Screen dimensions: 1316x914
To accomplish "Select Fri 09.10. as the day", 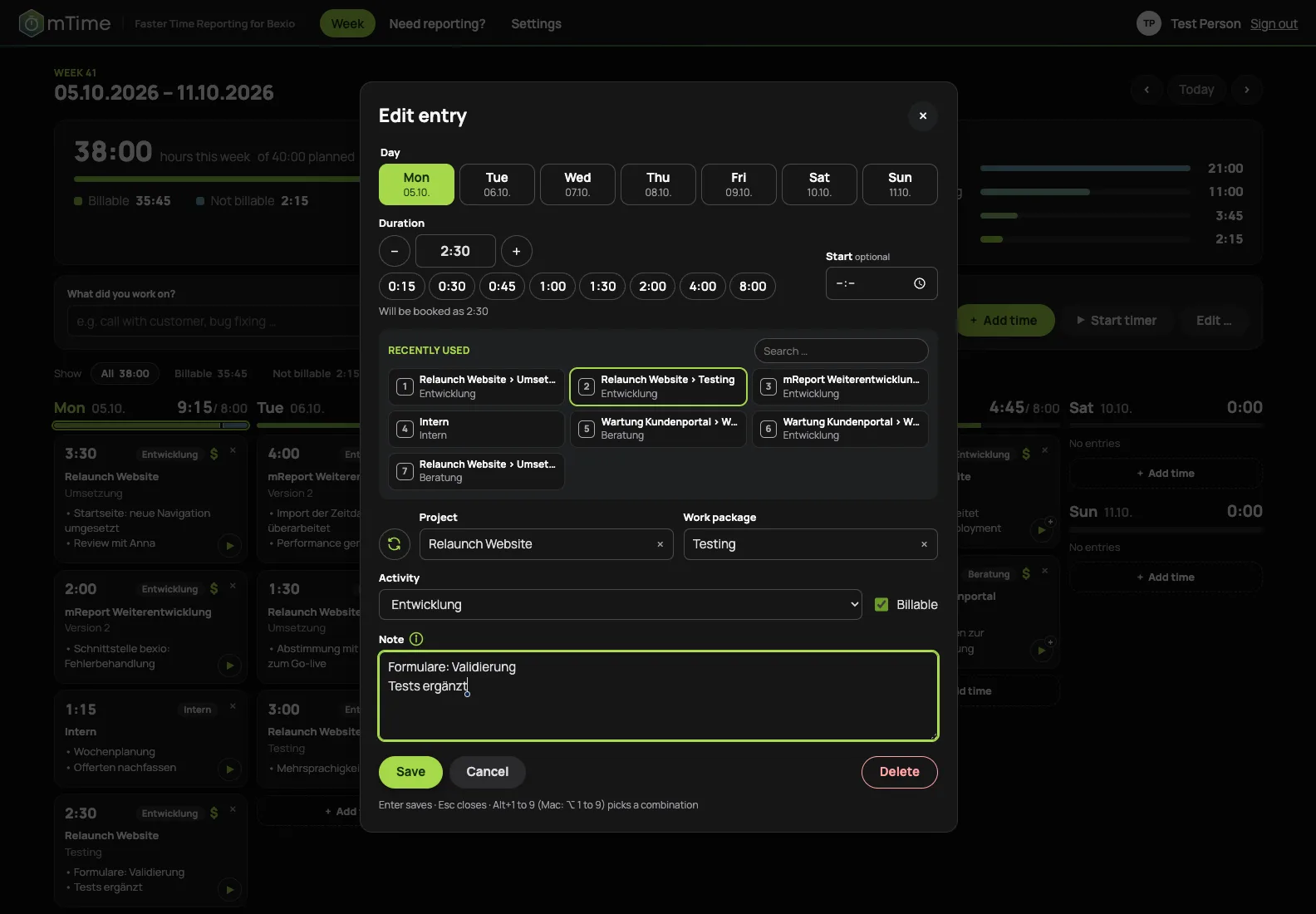I will 739,184.
